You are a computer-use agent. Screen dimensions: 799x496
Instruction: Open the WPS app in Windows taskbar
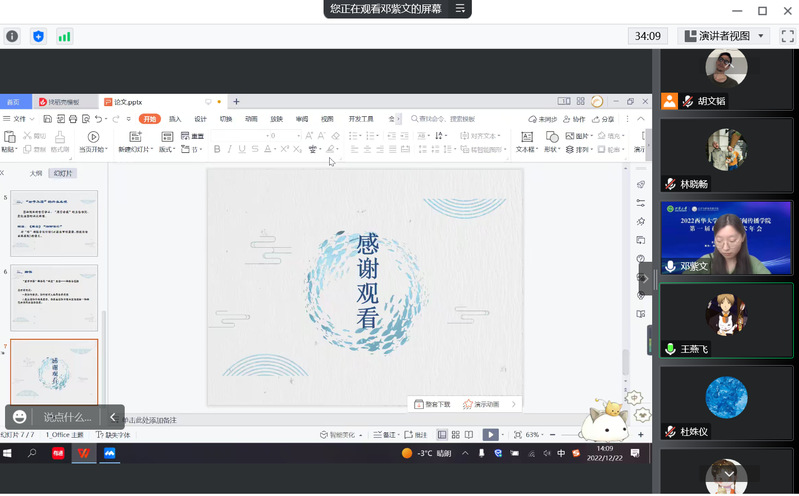click(x=84, y=453)
